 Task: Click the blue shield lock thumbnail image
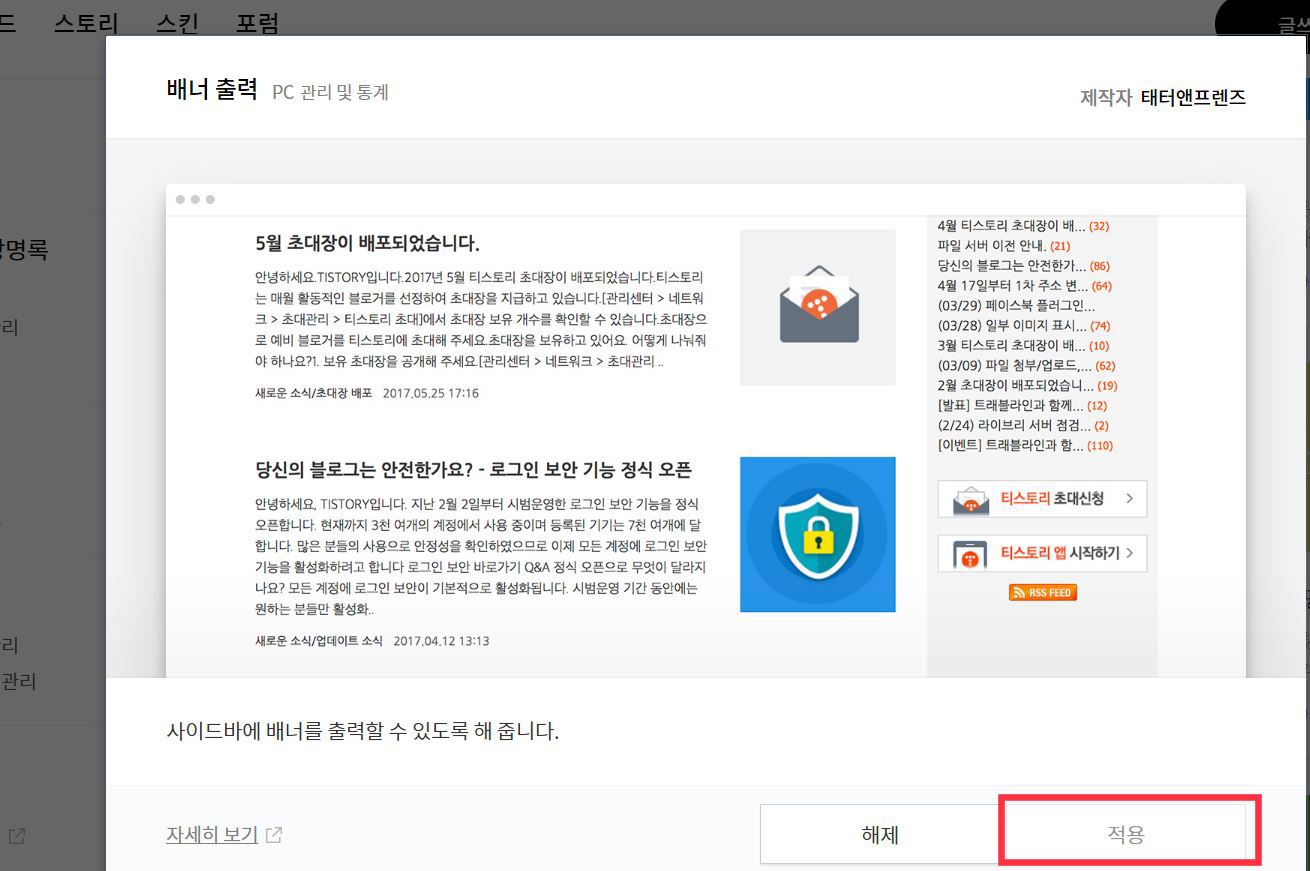tap(818, 534)
